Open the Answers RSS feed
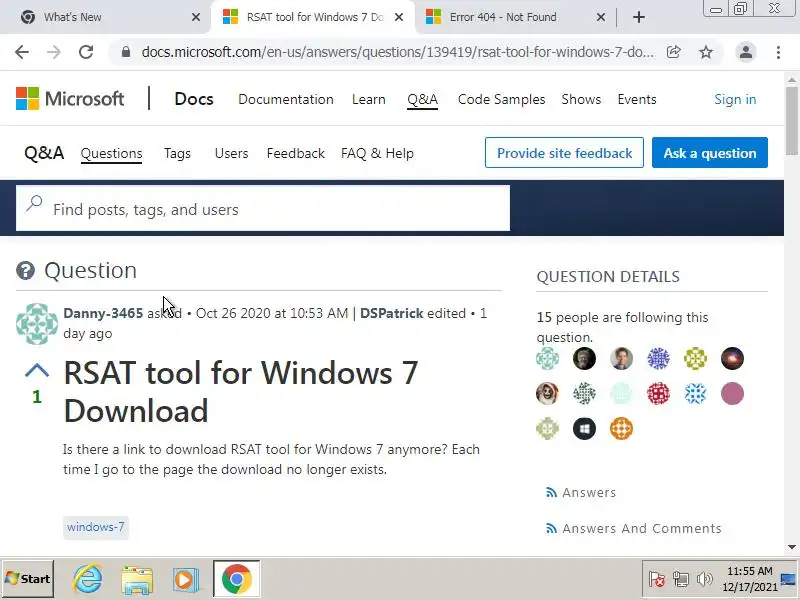800x600 pixels. click(x=581, y=492)
